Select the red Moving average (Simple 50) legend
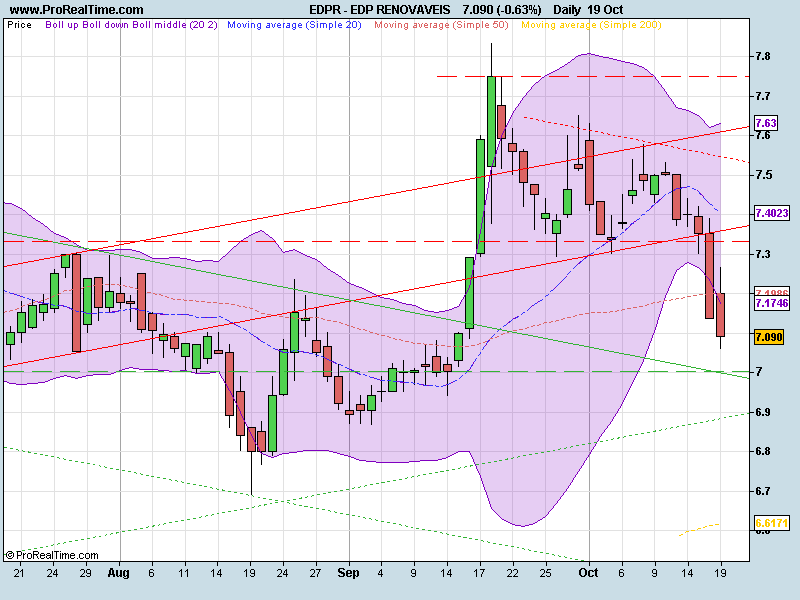Screen dimensions: 800x600 (441, 24)
